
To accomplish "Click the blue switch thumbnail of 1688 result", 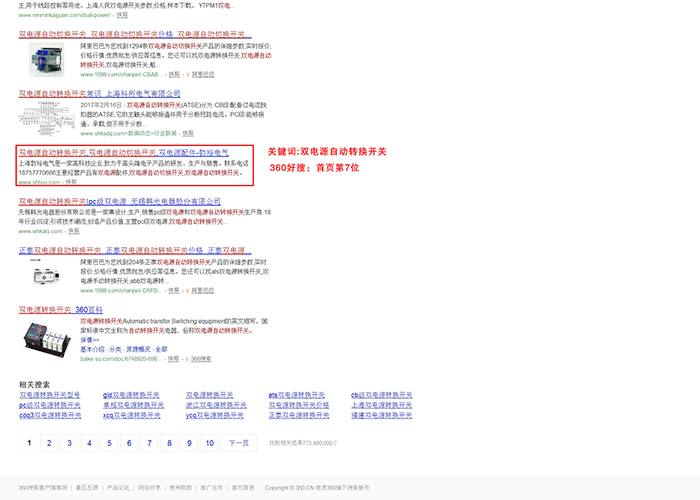I will click(x=47, y=59).
